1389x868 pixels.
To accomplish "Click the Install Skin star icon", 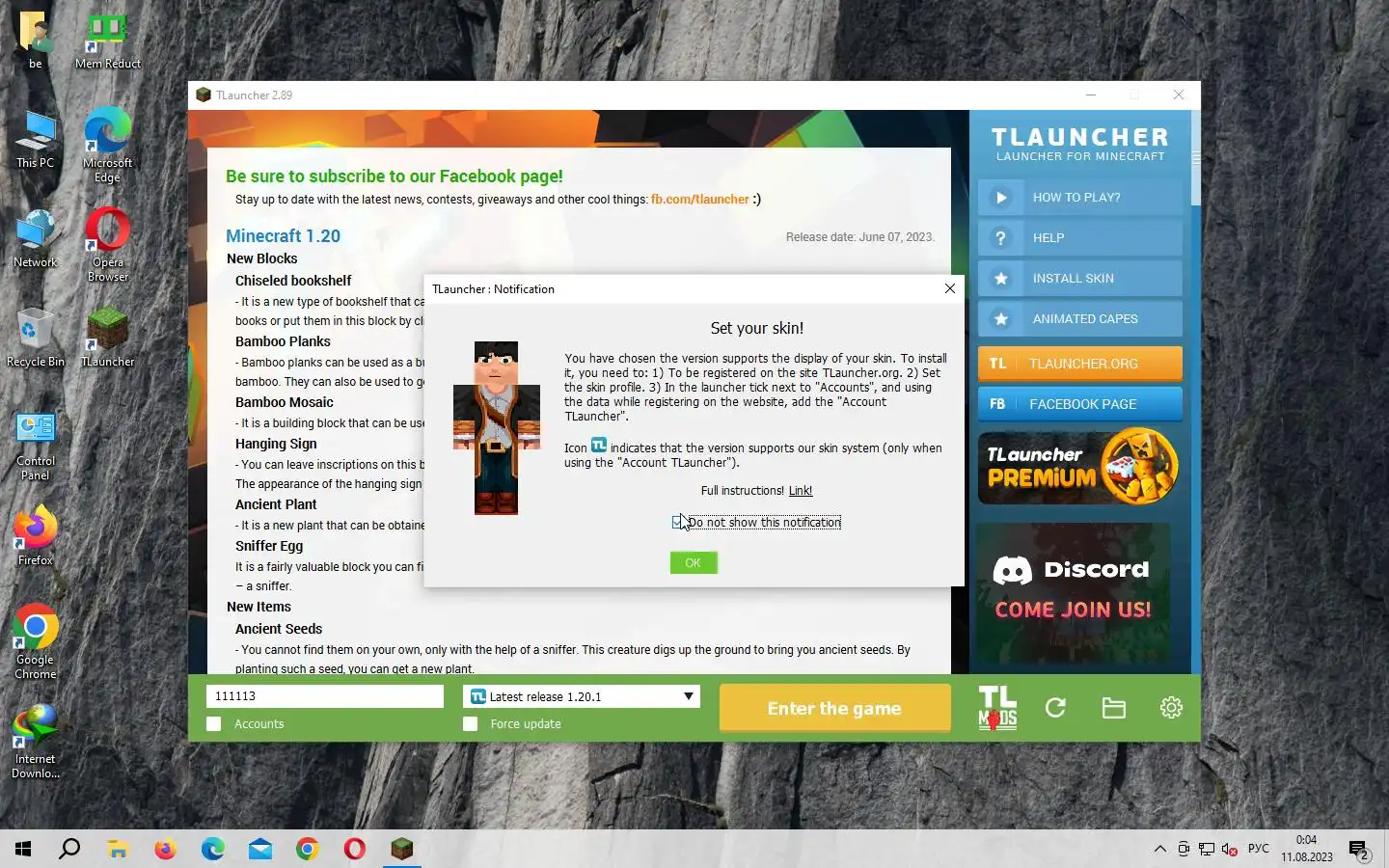I will (1001, 279).
